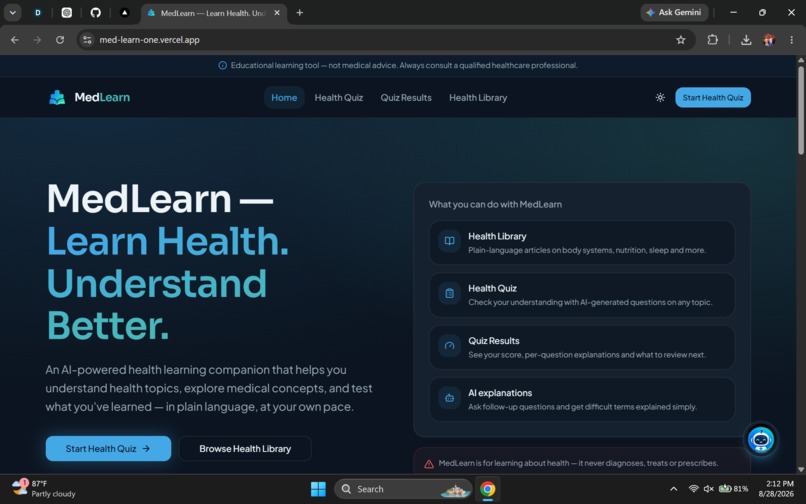Select Home in the navigation bar
Image resolution: width=806 pixels, height=504 pixels.
point(284,98)
